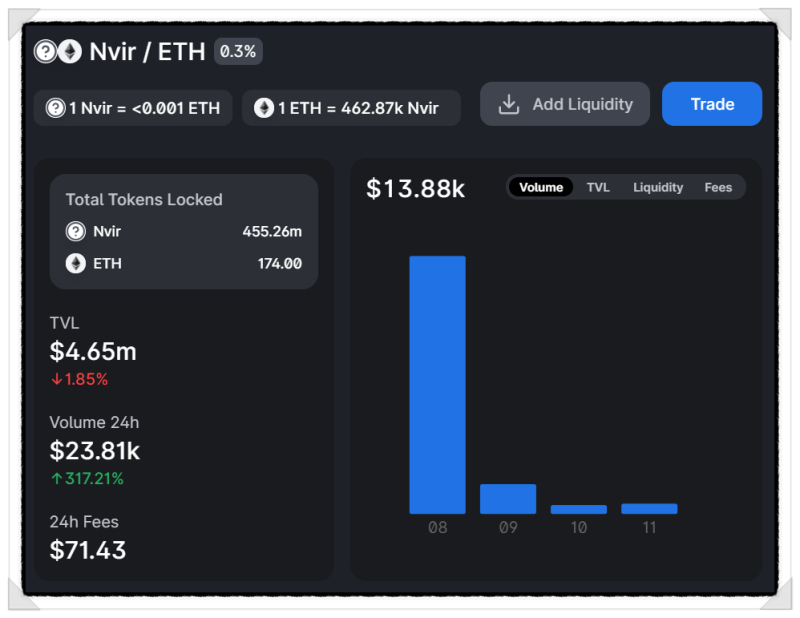Switch to the TVL chart tab
800x618 pixels.
[x=598, y=187]
